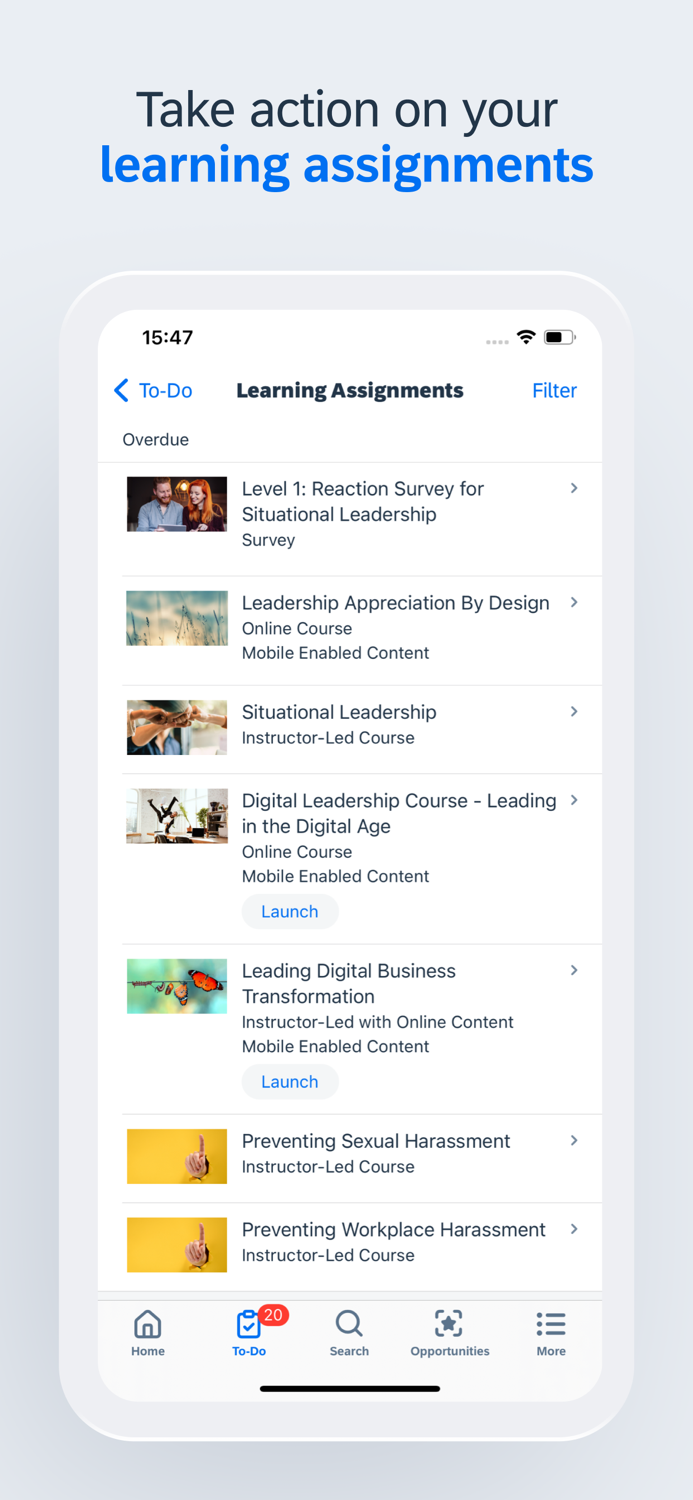Viewport: 693px width, 1500px height.
Task: Open details chevron for Leadership Appreciation By Design
Action: pos(574,602)
